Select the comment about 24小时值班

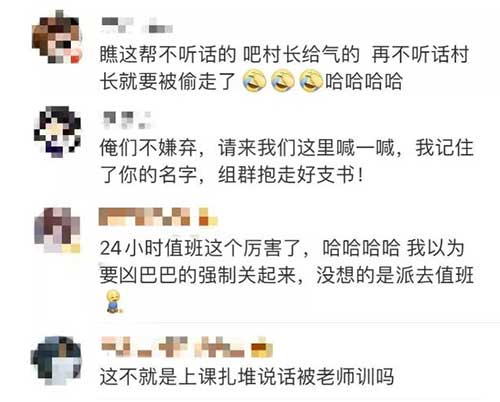[287, 275]
